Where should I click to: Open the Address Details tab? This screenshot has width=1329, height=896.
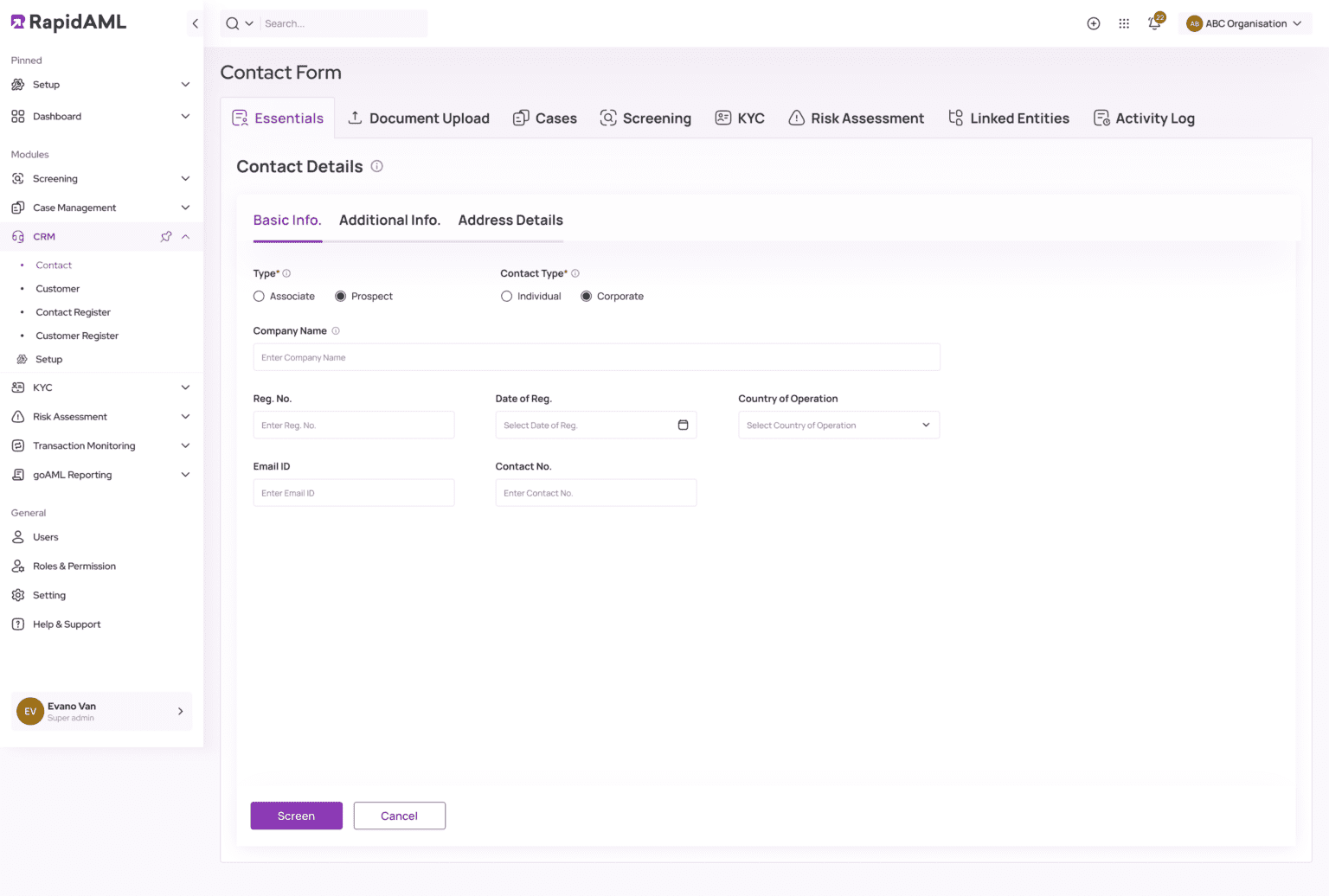510,221
